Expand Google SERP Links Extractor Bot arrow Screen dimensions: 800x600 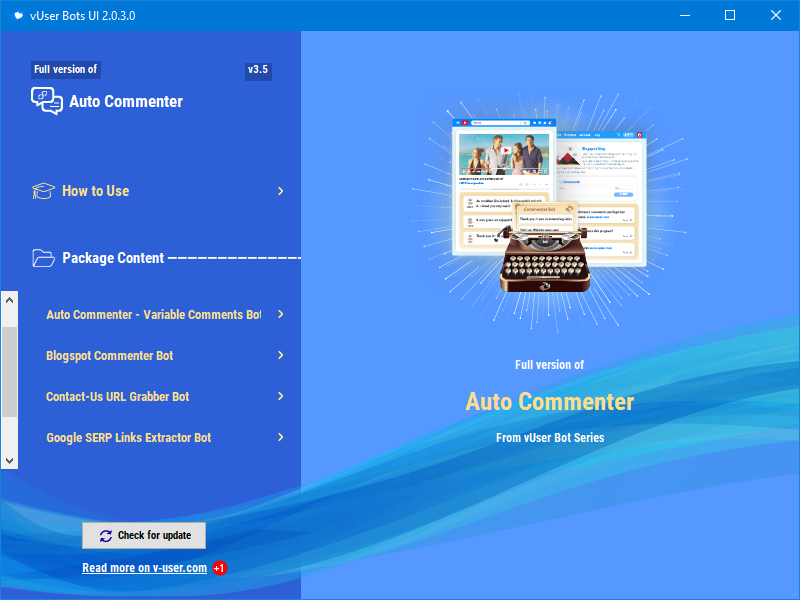pyautogui.click(x=281, y=437)
